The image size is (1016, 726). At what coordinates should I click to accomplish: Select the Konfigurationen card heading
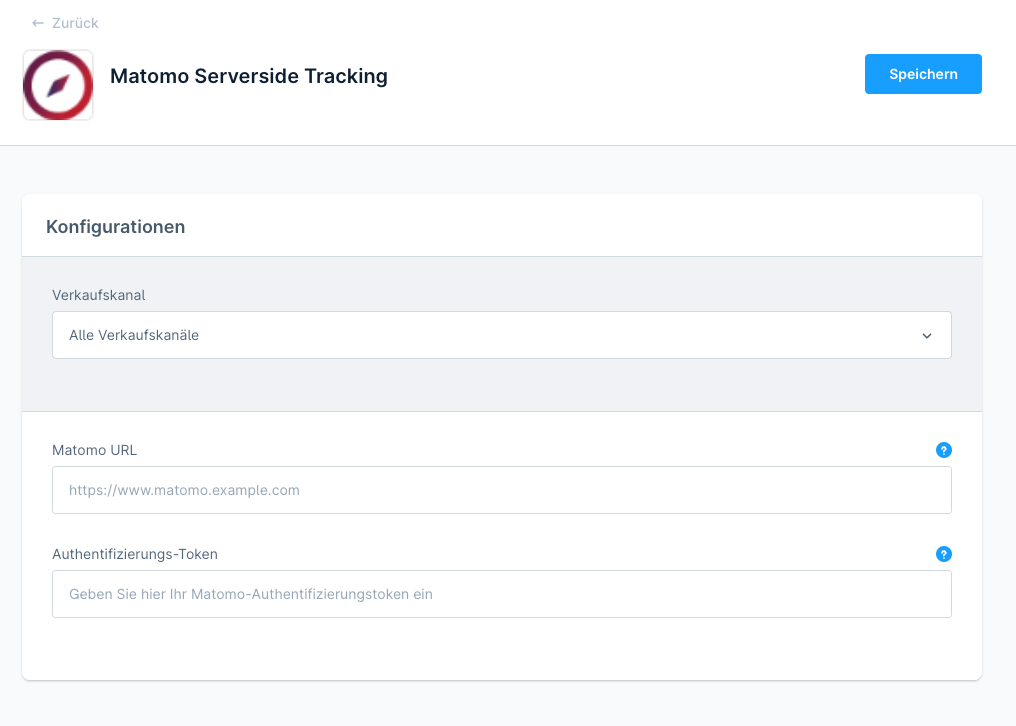tap(115, 227)
